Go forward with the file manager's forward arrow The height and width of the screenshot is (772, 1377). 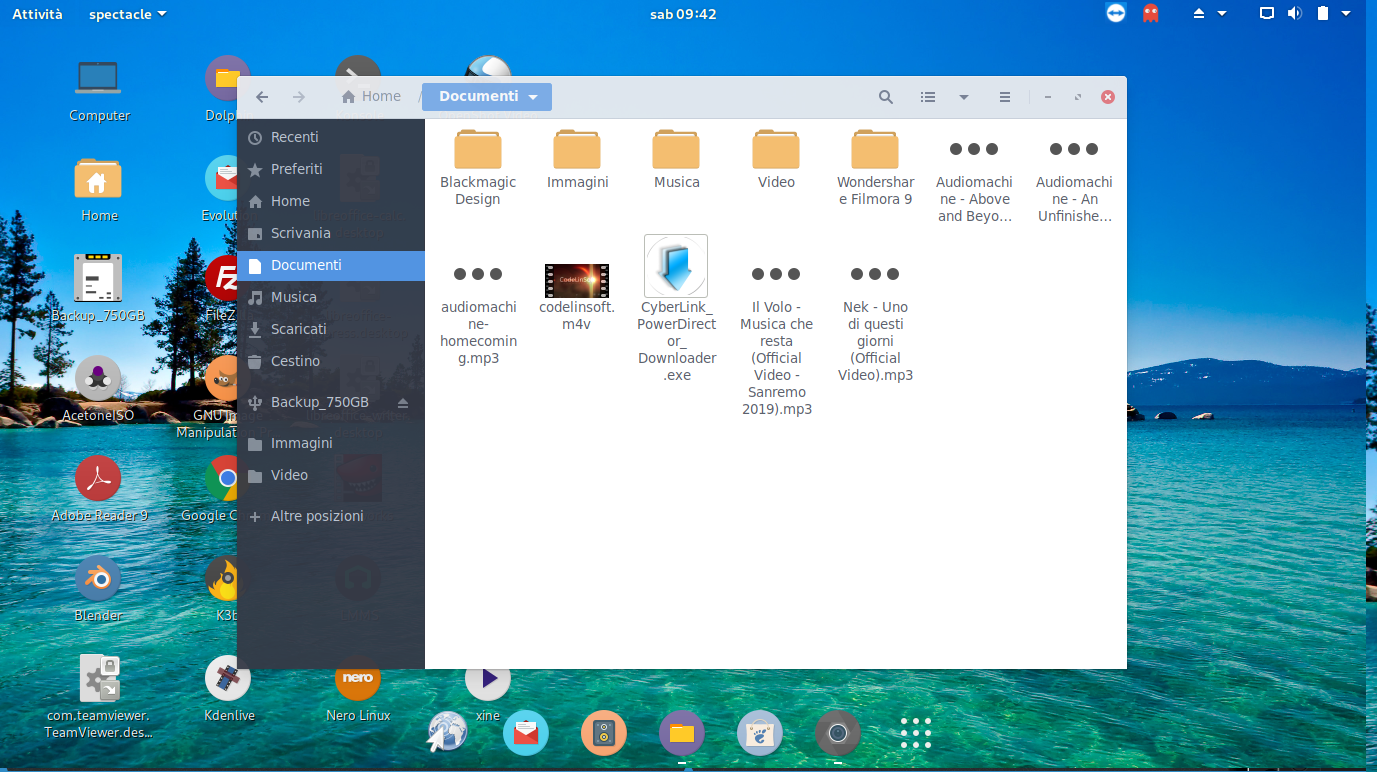coord(298,97)
